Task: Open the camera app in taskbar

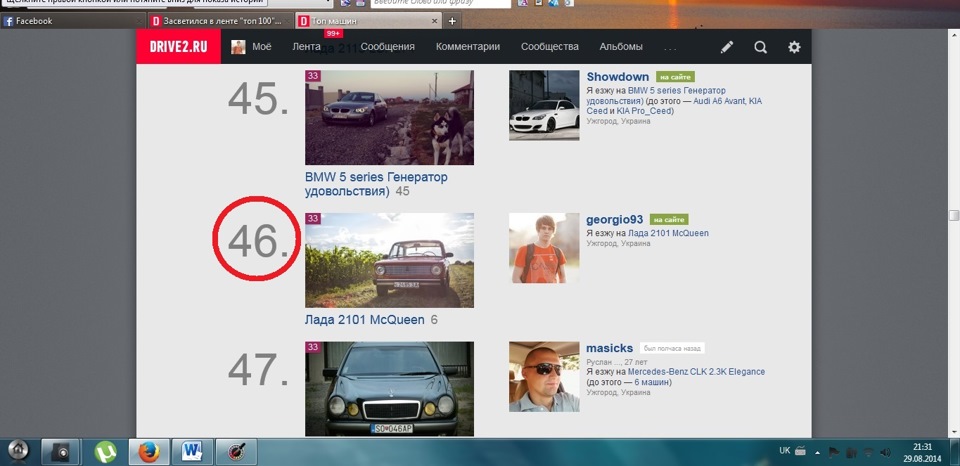Action: [60, 453]
